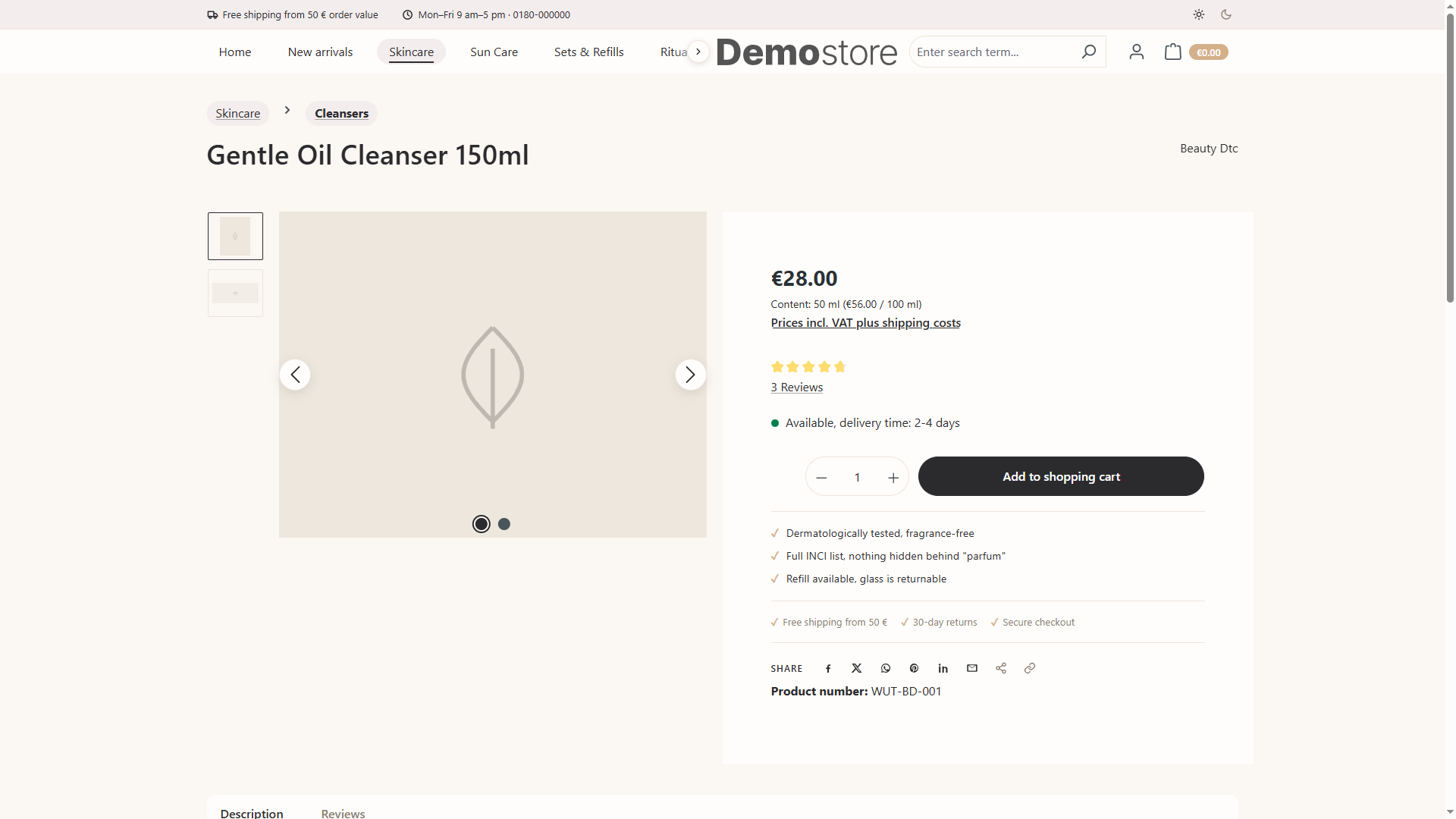1456x819 pixels.
Task: Share product by email envelope icon
Action: pyautogui.click(x=972, y=668)
